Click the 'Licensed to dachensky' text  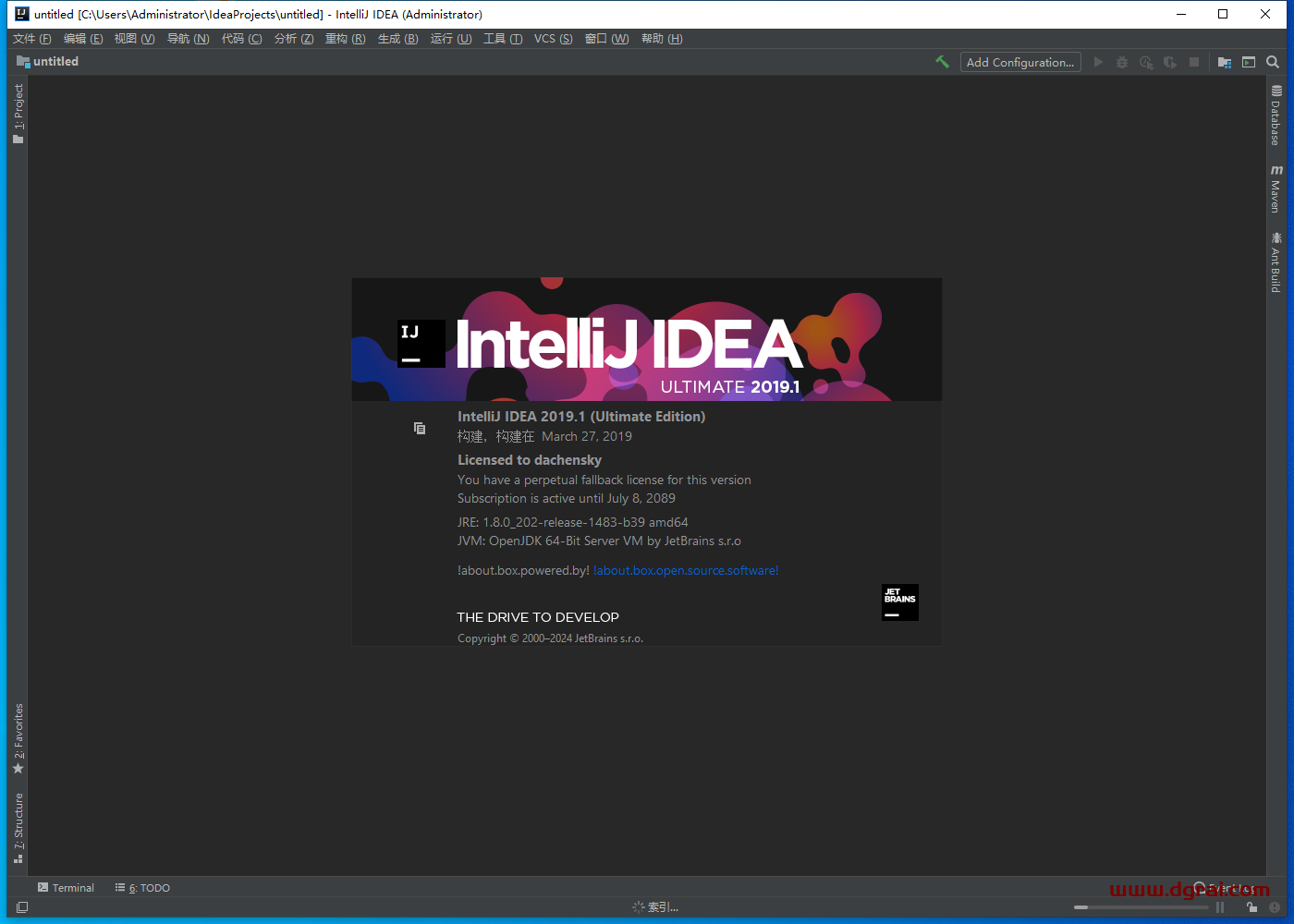[x=530, y=460]
